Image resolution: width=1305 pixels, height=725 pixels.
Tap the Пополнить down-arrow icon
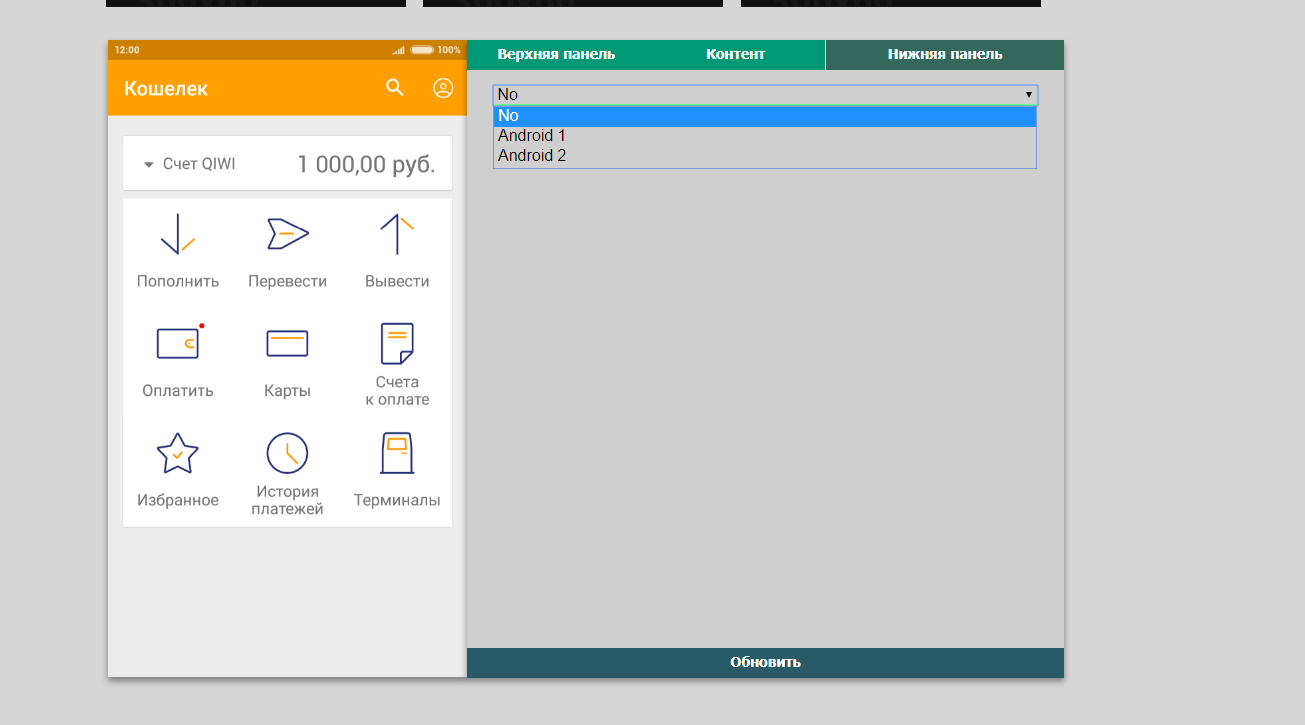pos(177,234)
